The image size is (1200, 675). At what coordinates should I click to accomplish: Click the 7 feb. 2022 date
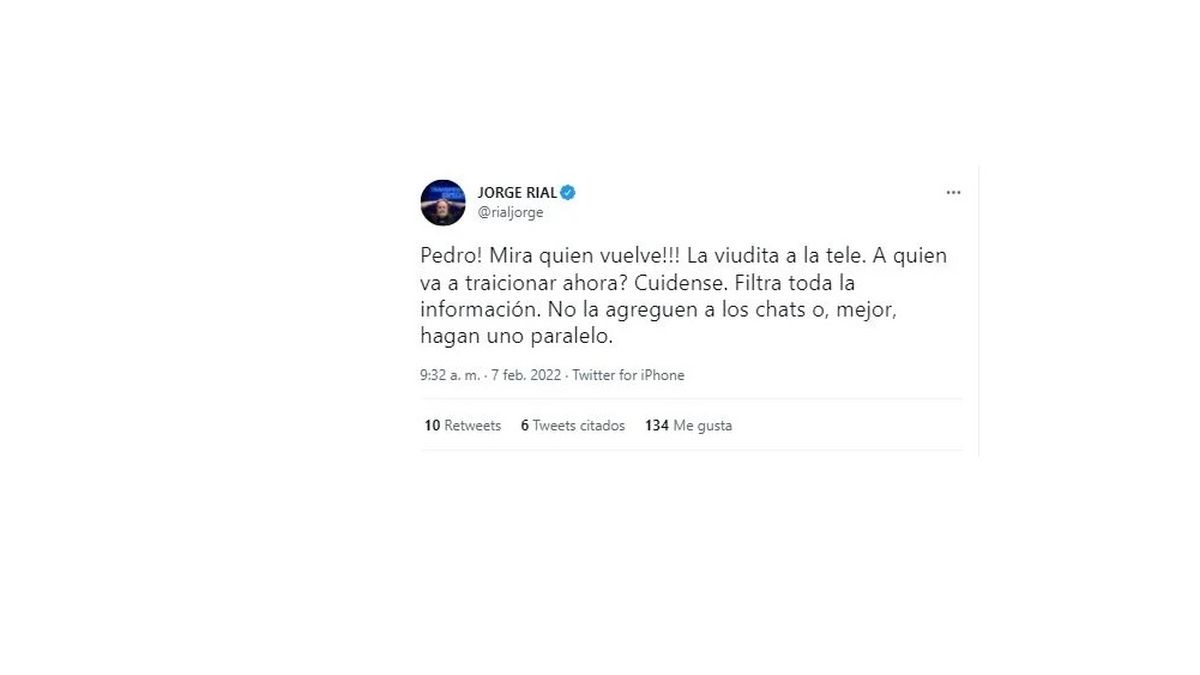pyautogui.click(x=525, y=375)
